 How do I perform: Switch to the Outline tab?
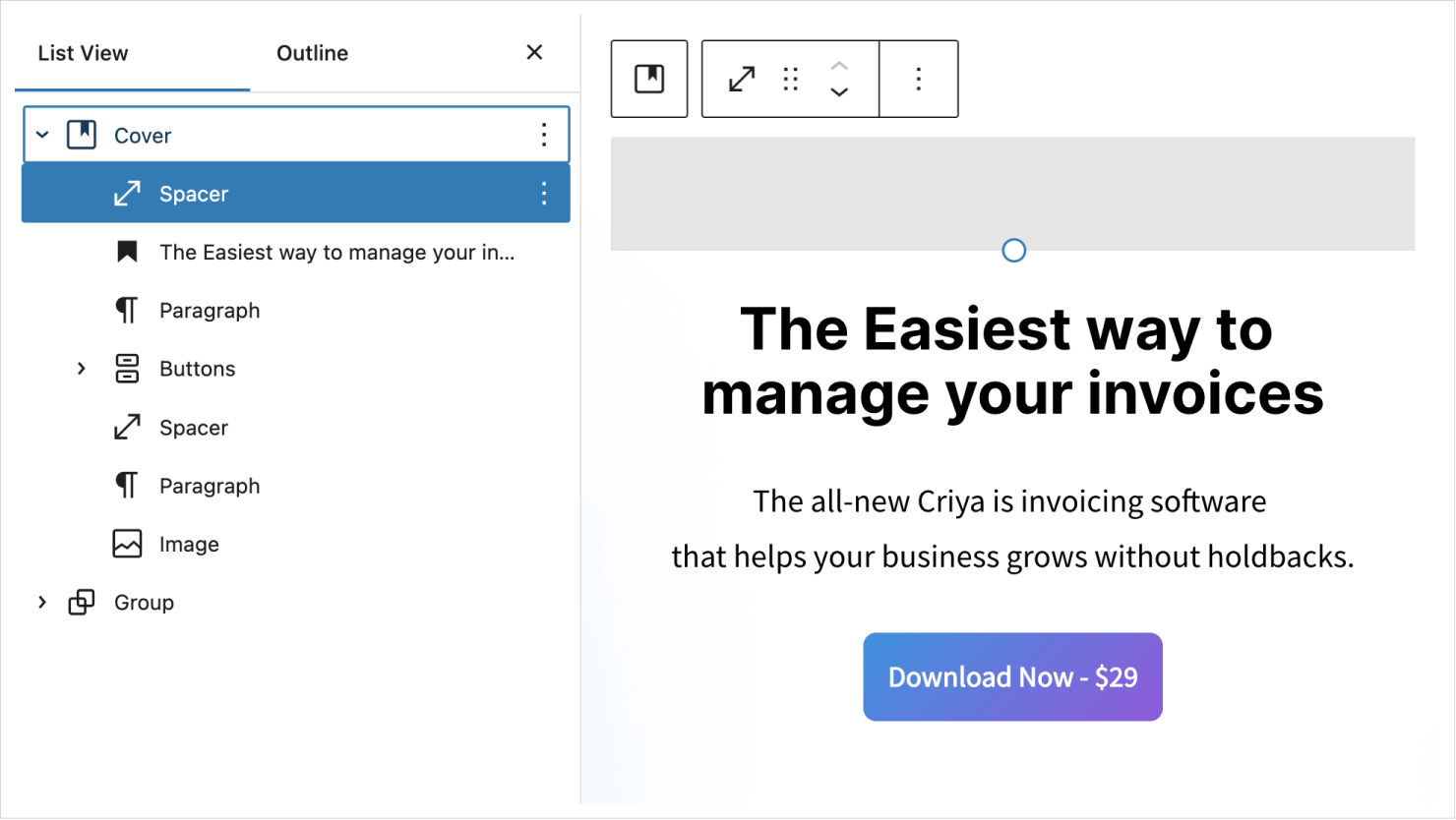313,53
